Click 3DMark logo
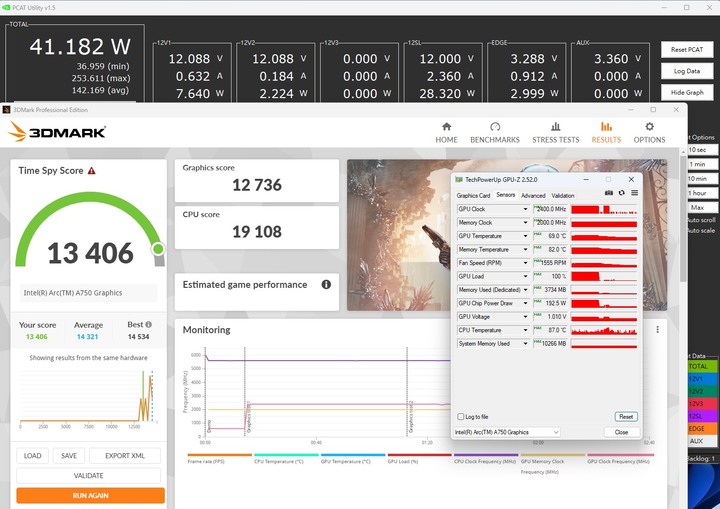720x509 pixels. pyautogui.click(x=57, y=132)
